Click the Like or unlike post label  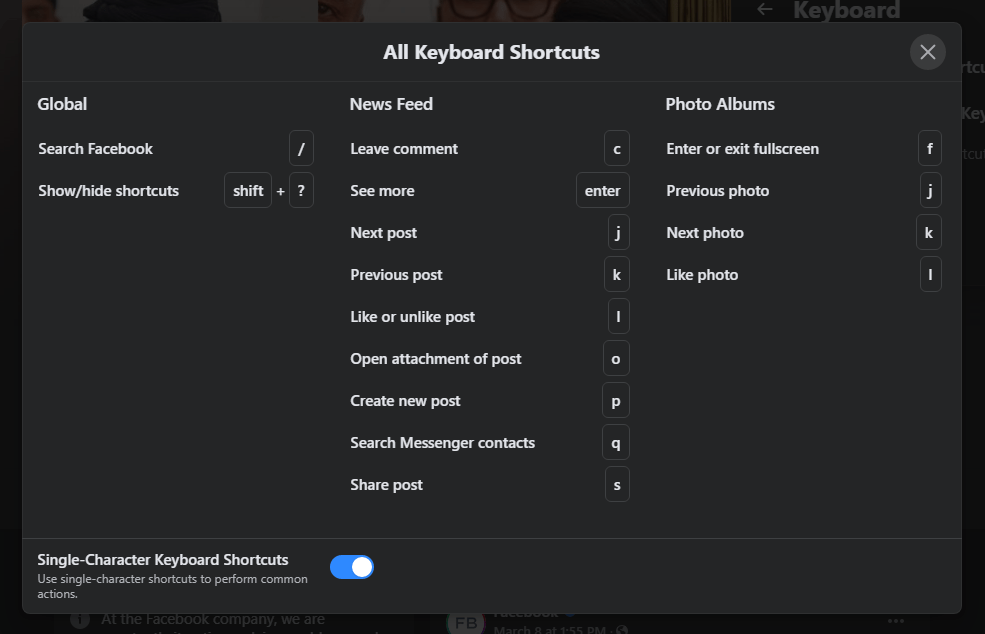(x=413, y=317)
